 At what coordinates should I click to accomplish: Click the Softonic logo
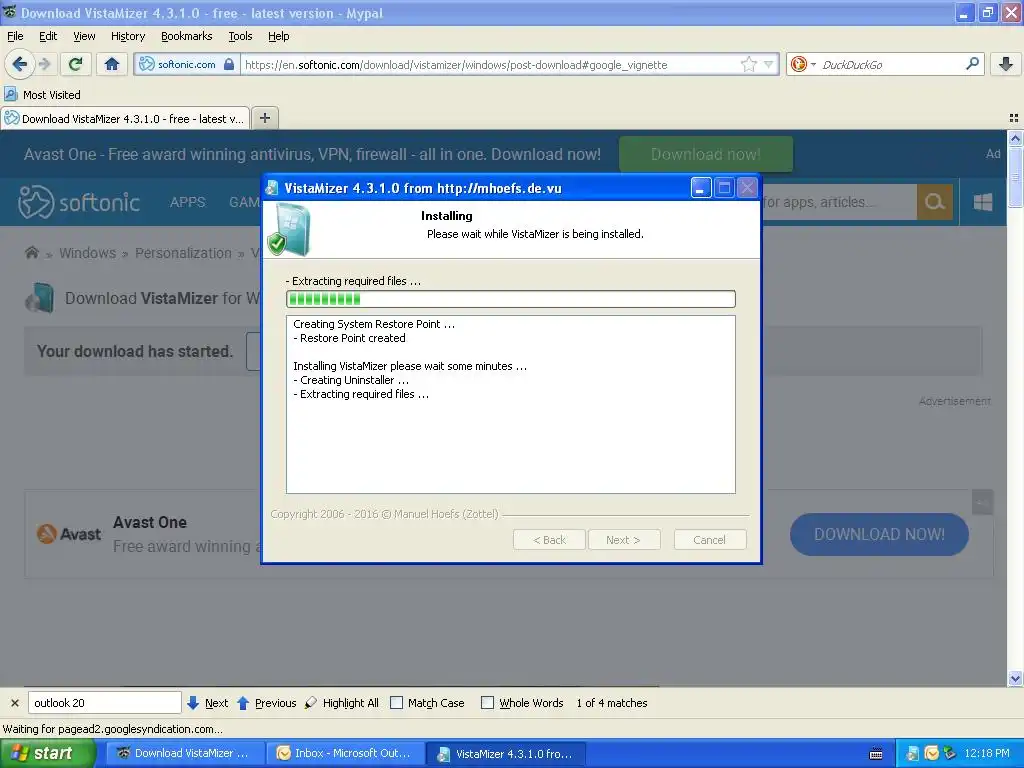79,202
